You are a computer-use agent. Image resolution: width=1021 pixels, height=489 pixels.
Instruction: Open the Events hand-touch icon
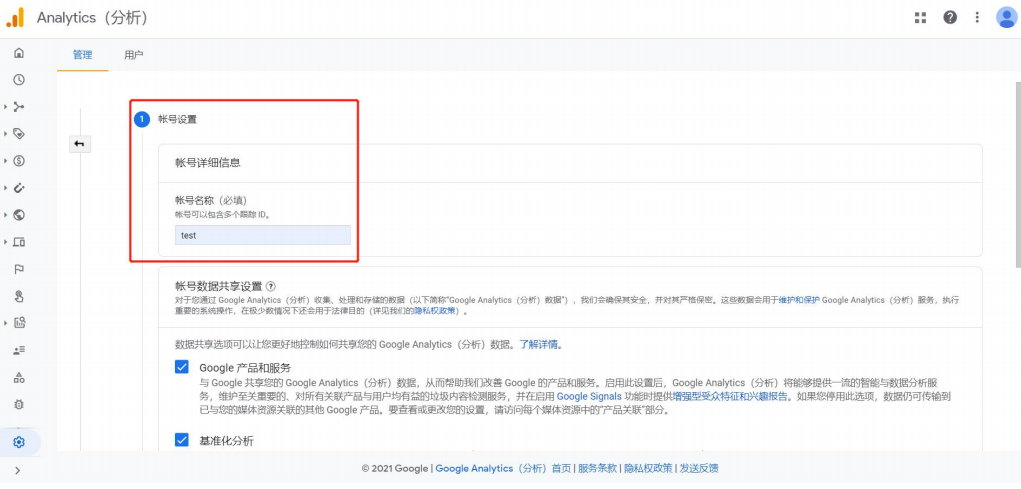click(19, 296)
